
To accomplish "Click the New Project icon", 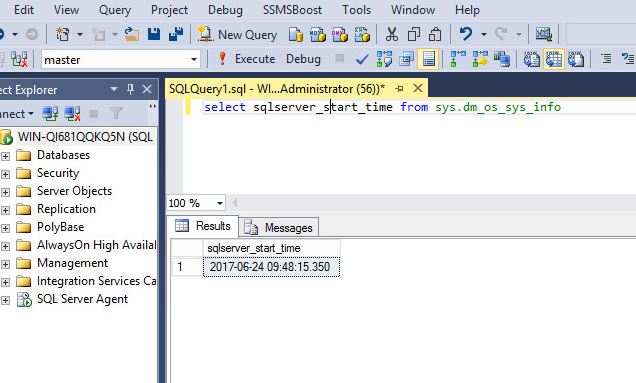I will tap(62, 34).
